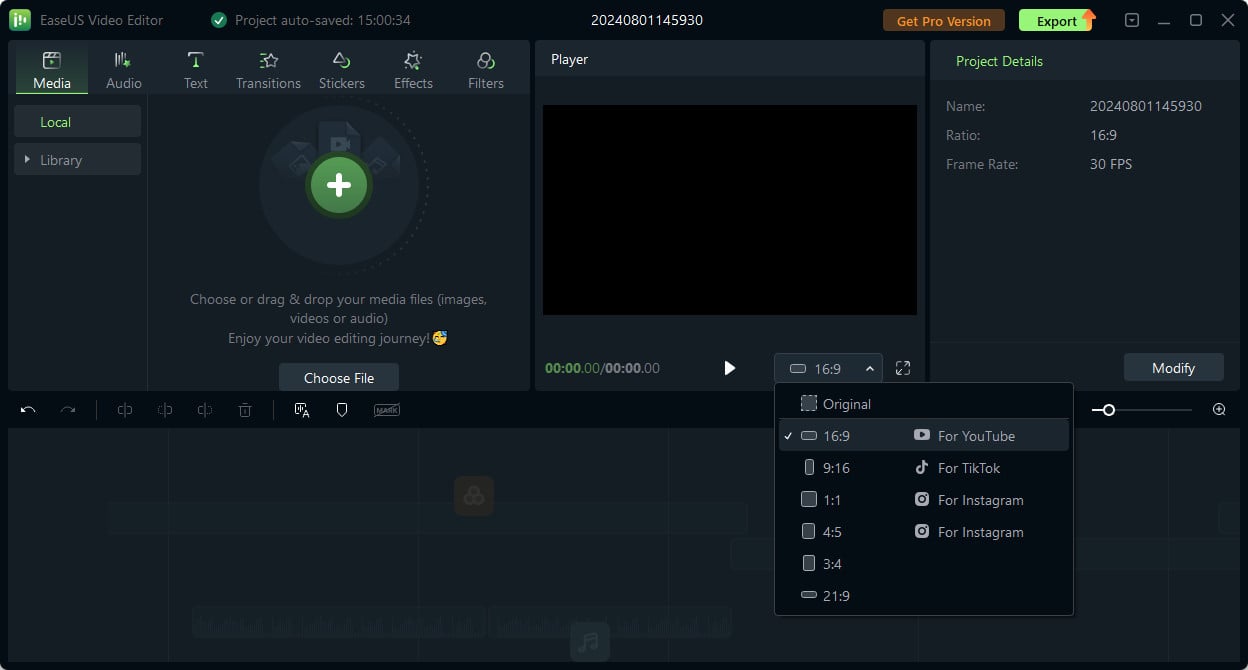Click the YouTube icon in ratio list
The image size is (1248, 670).
922,435
